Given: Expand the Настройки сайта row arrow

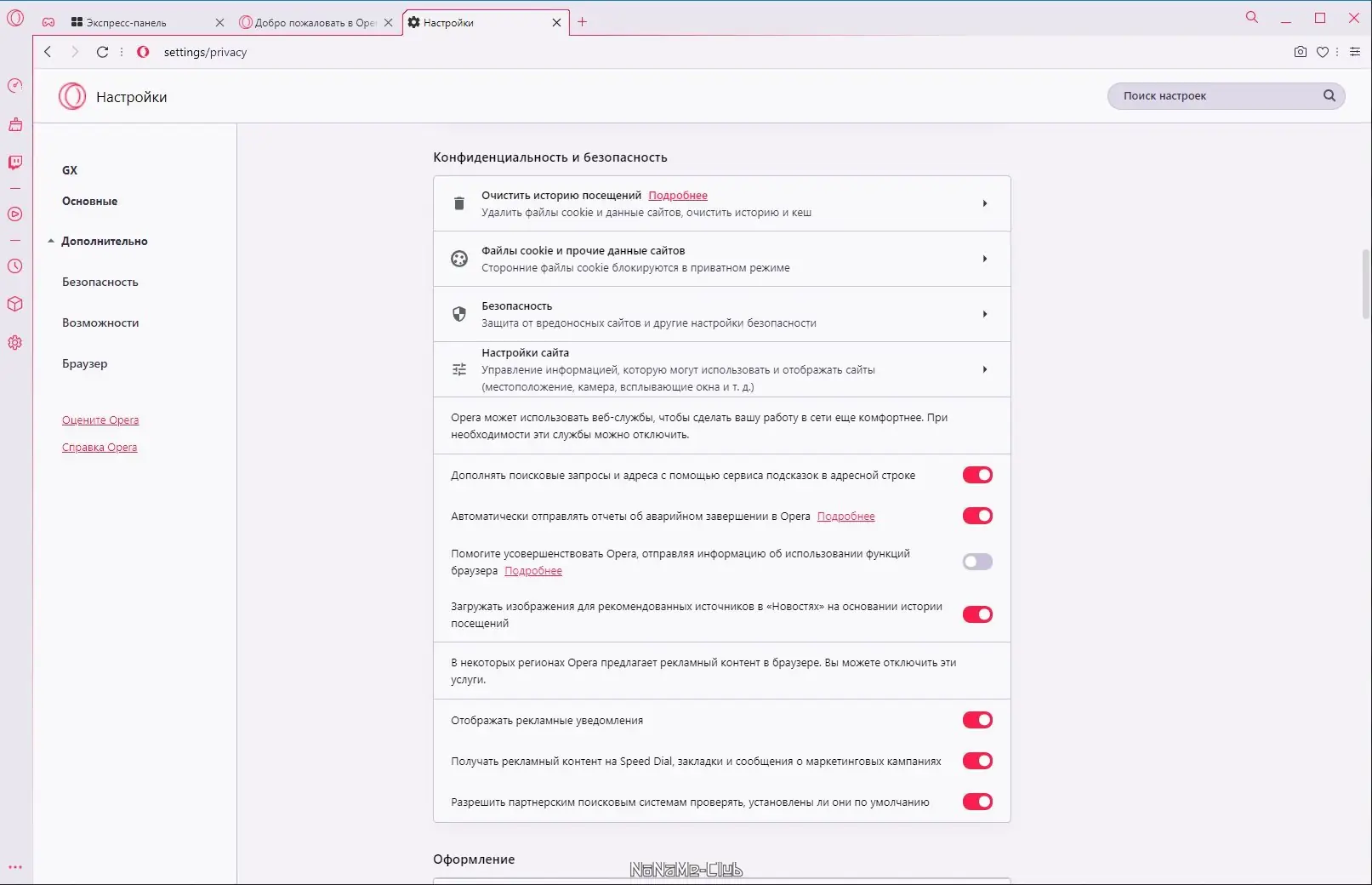Looking at the screenshot, I should (985, 369).
